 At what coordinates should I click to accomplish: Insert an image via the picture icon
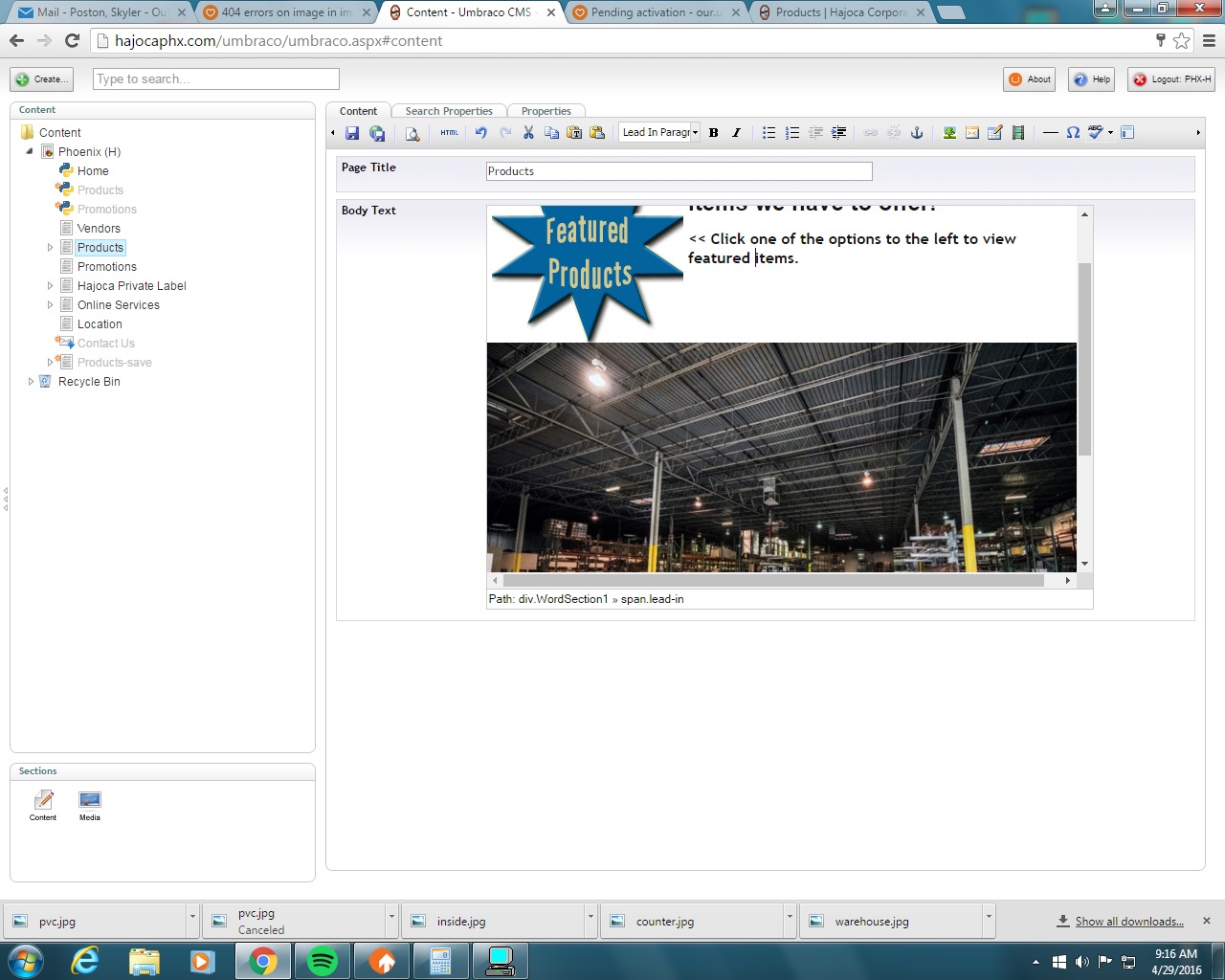[948, 133]
